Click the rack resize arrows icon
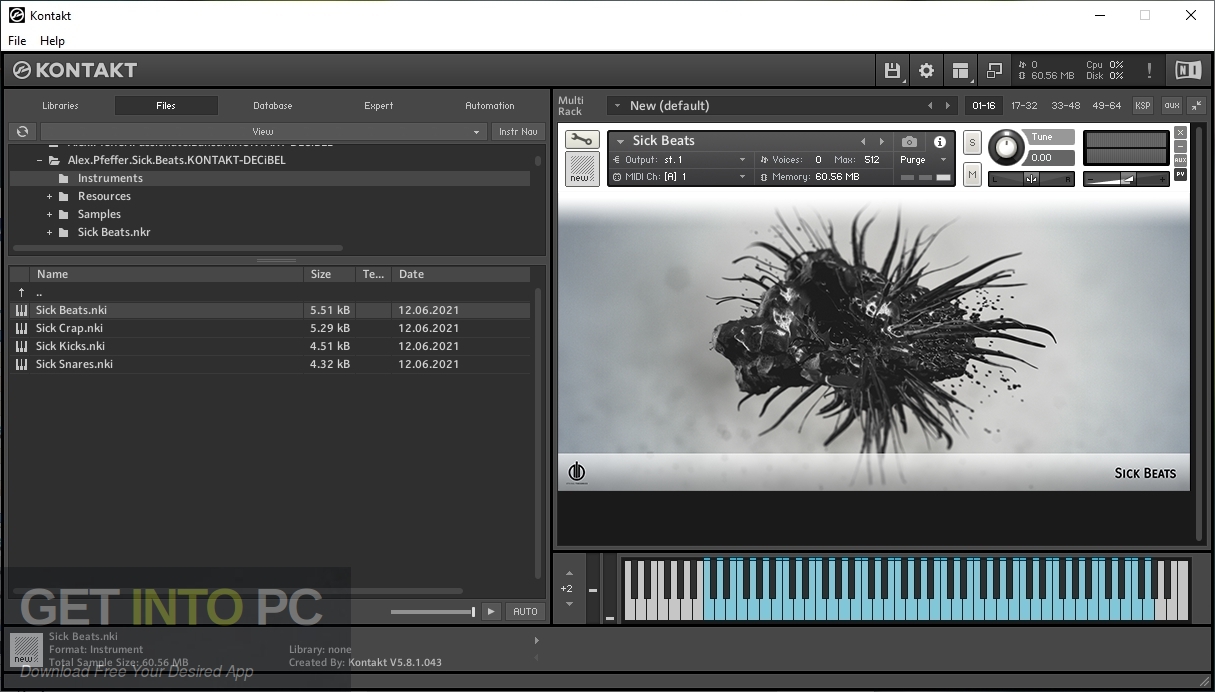 (x=1196, y=105)
